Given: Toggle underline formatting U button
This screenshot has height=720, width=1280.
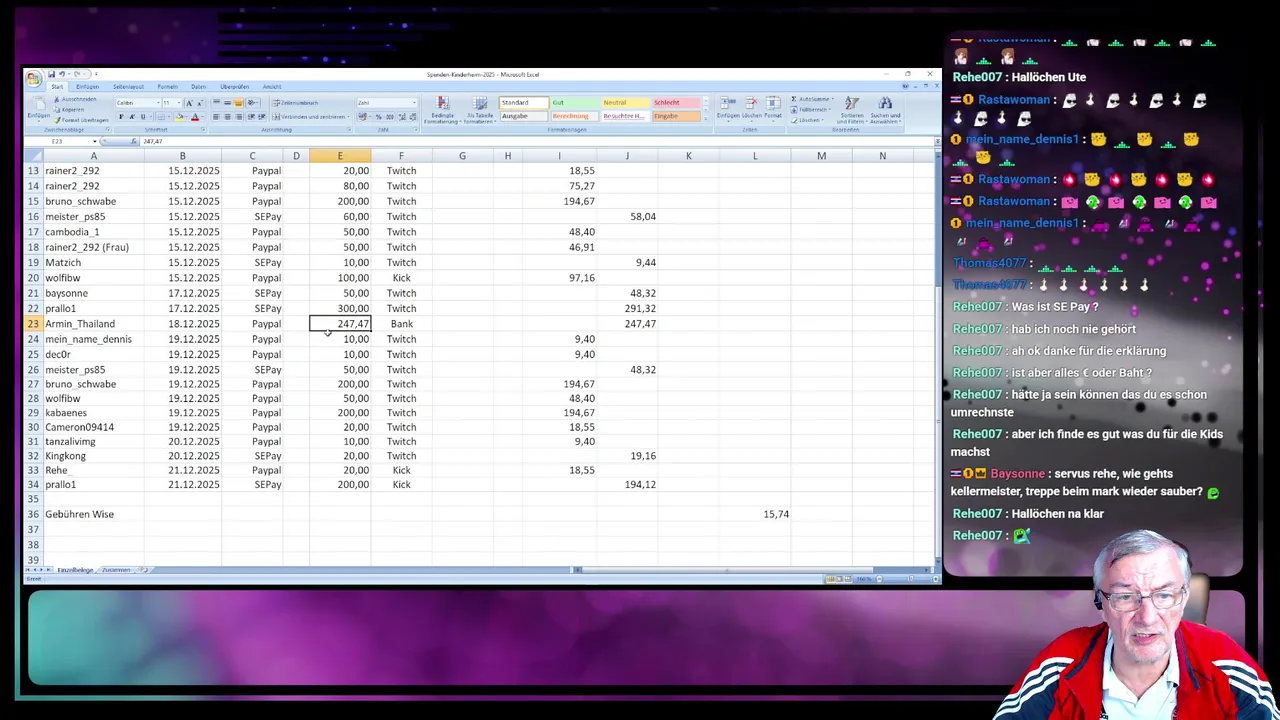Looking at the screenshot, I should tap(142, 117).
